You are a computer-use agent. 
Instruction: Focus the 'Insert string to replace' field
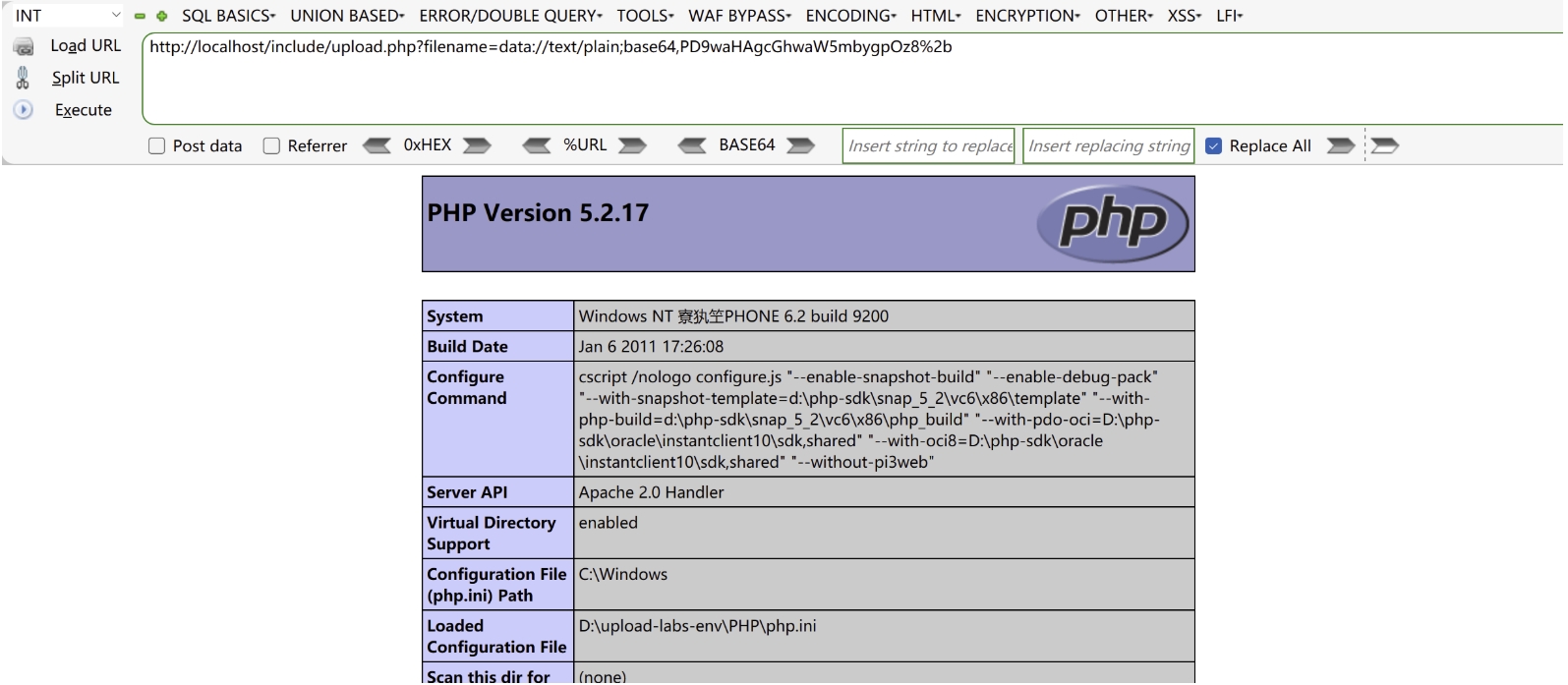tap(928, 145)
